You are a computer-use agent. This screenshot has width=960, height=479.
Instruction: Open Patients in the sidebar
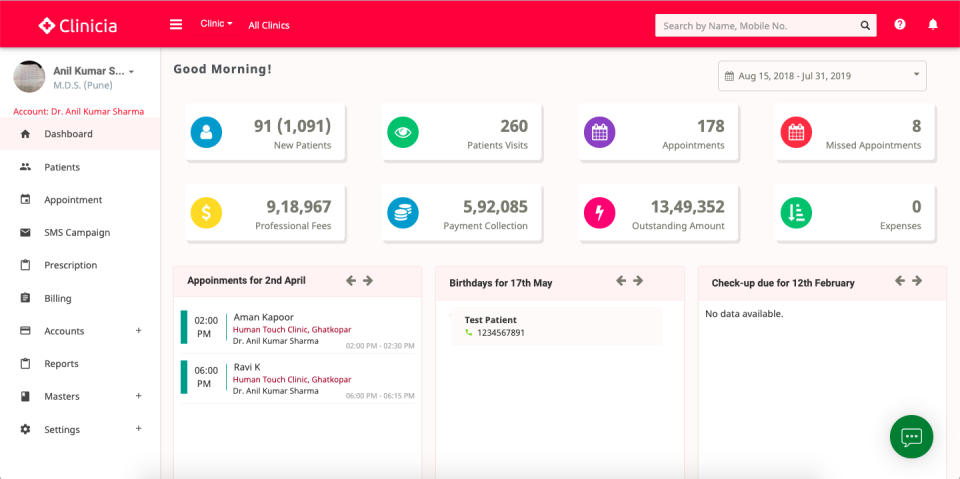(x=80, y=167)
